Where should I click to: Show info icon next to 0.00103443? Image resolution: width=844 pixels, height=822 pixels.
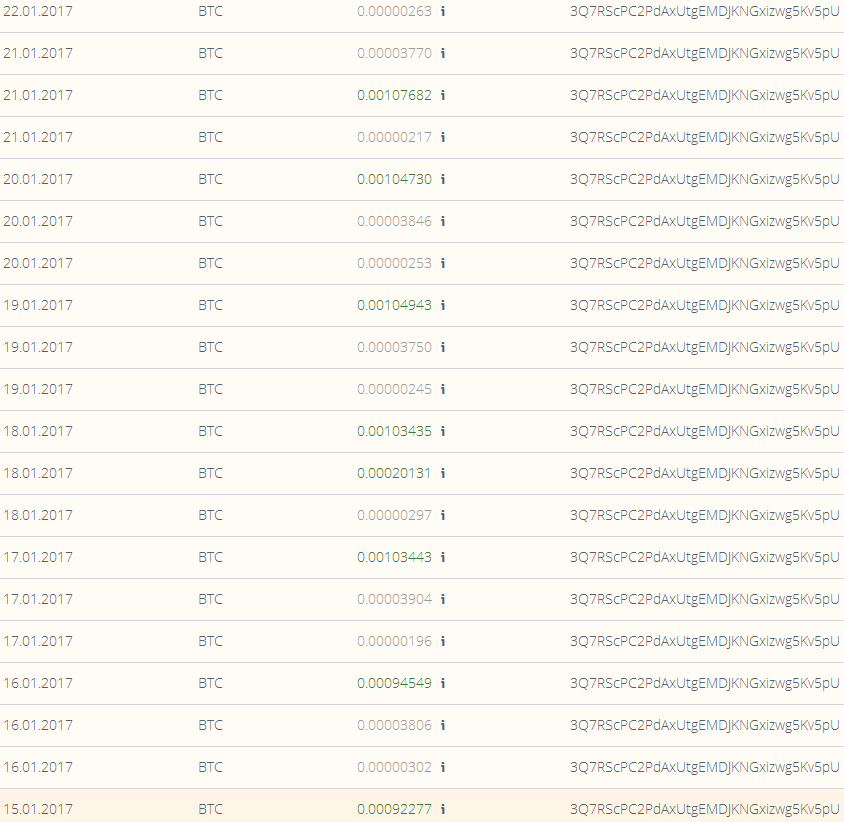pyautogui.click(x=443, y=557)
